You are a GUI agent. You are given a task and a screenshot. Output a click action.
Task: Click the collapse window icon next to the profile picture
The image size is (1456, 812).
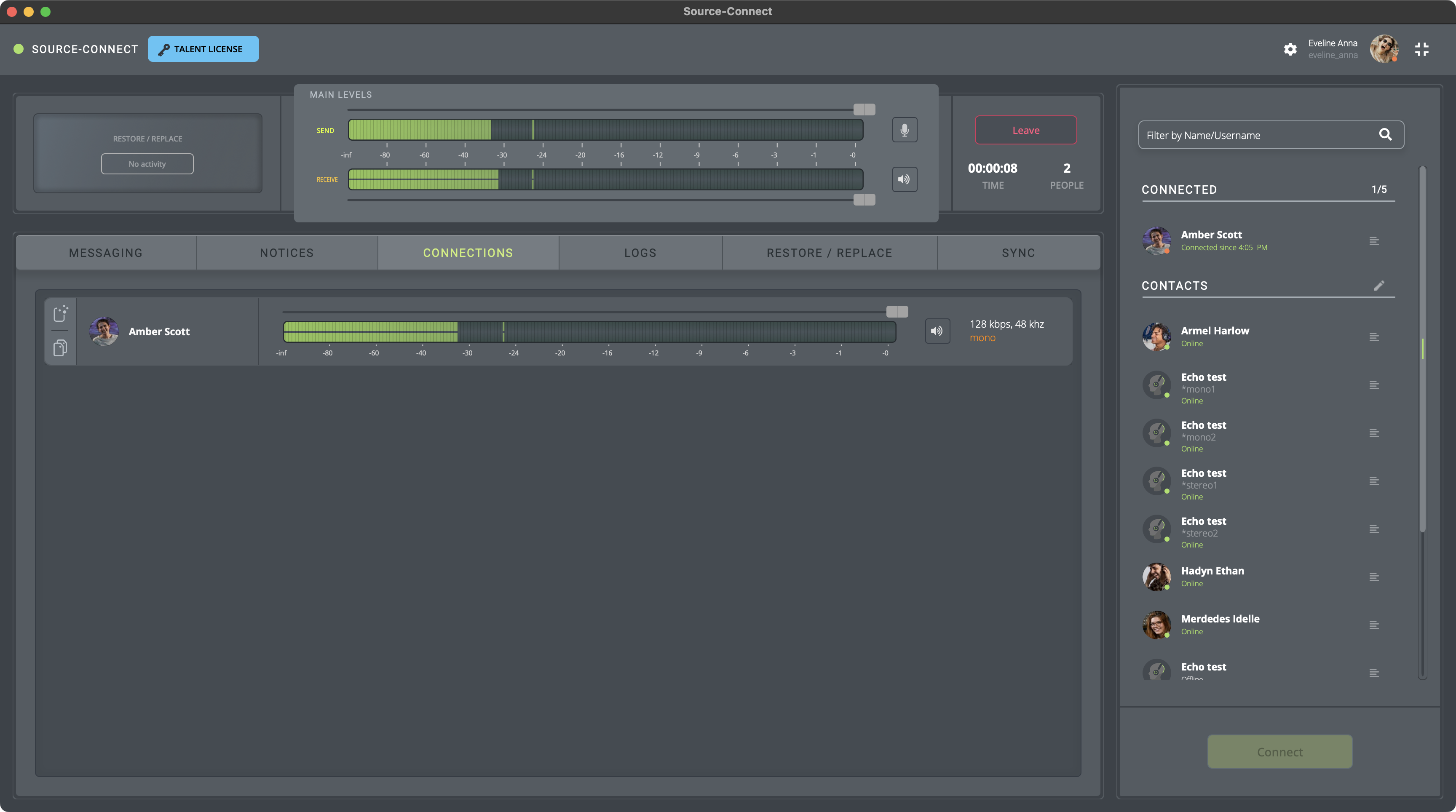(1421, 49)
